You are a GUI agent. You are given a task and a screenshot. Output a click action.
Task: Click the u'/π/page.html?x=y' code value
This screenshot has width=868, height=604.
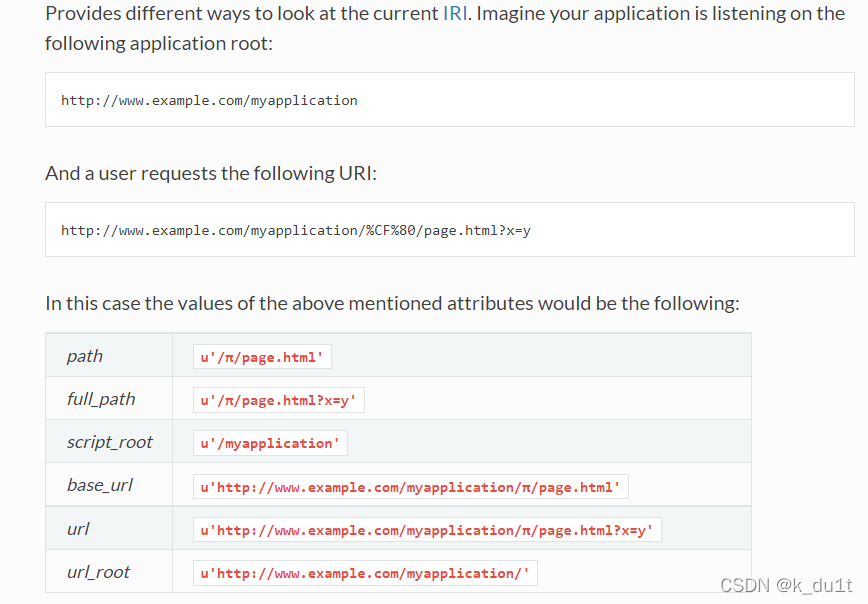(x=278, y=400)
